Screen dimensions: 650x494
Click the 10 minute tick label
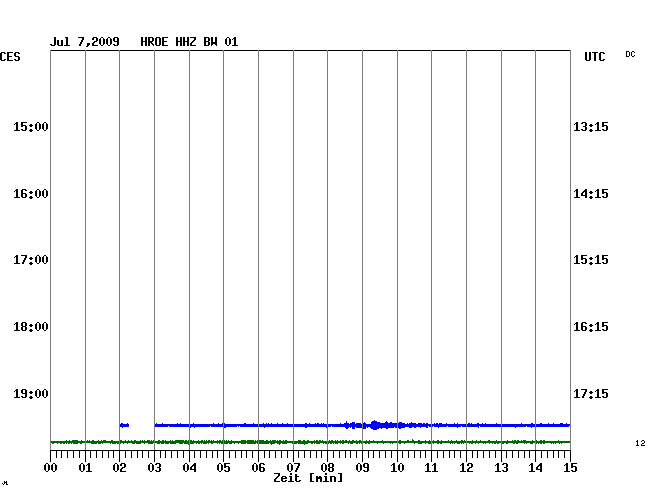[397, 468]
